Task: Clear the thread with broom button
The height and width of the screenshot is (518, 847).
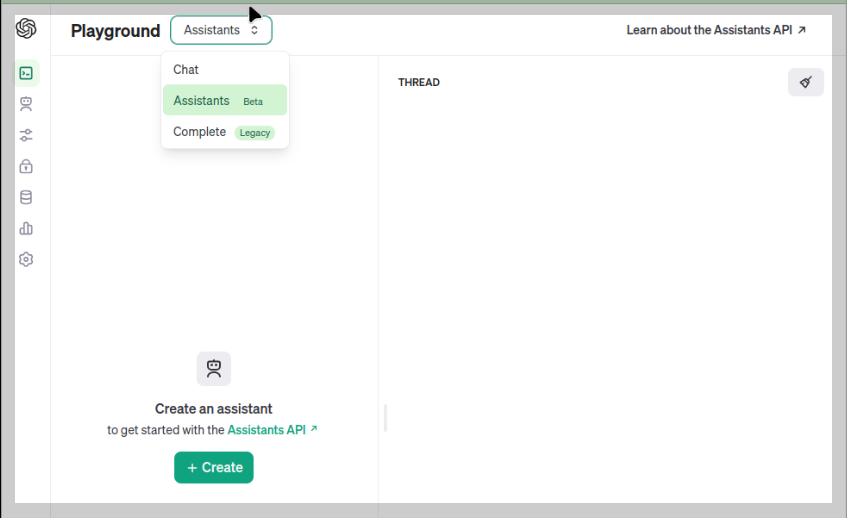Action: tap(805, 82)
